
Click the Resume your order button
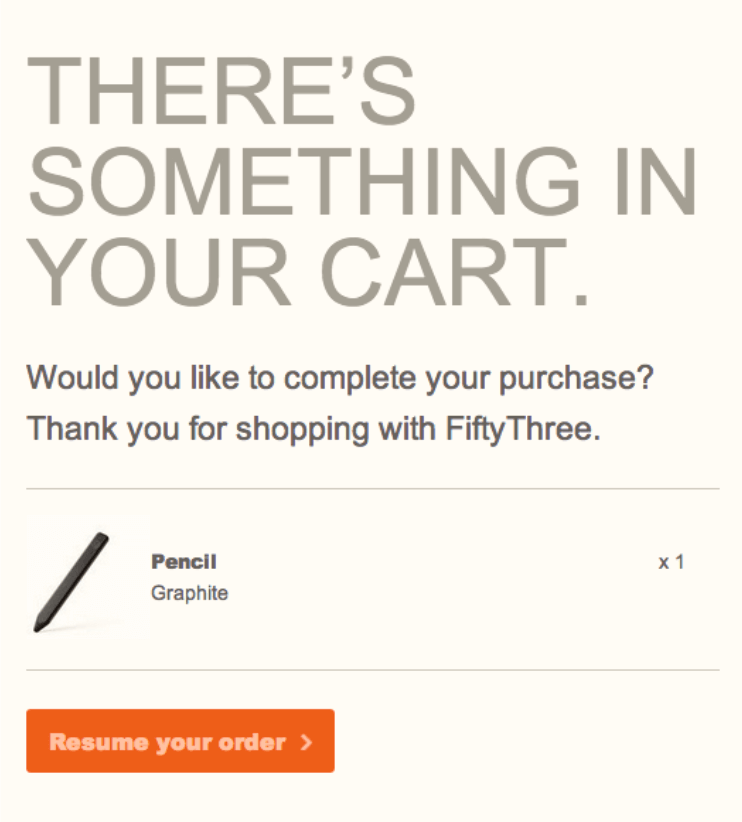coord(180,741)
